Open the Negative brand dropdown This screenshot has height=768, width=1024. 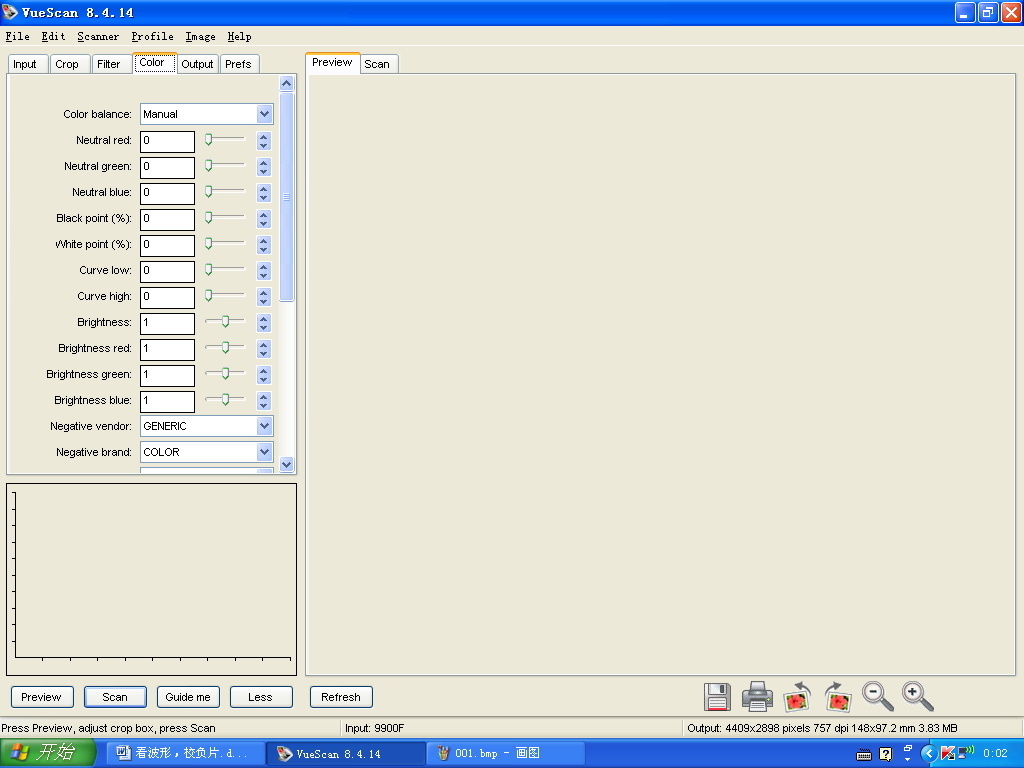click(x=264, y=452)
